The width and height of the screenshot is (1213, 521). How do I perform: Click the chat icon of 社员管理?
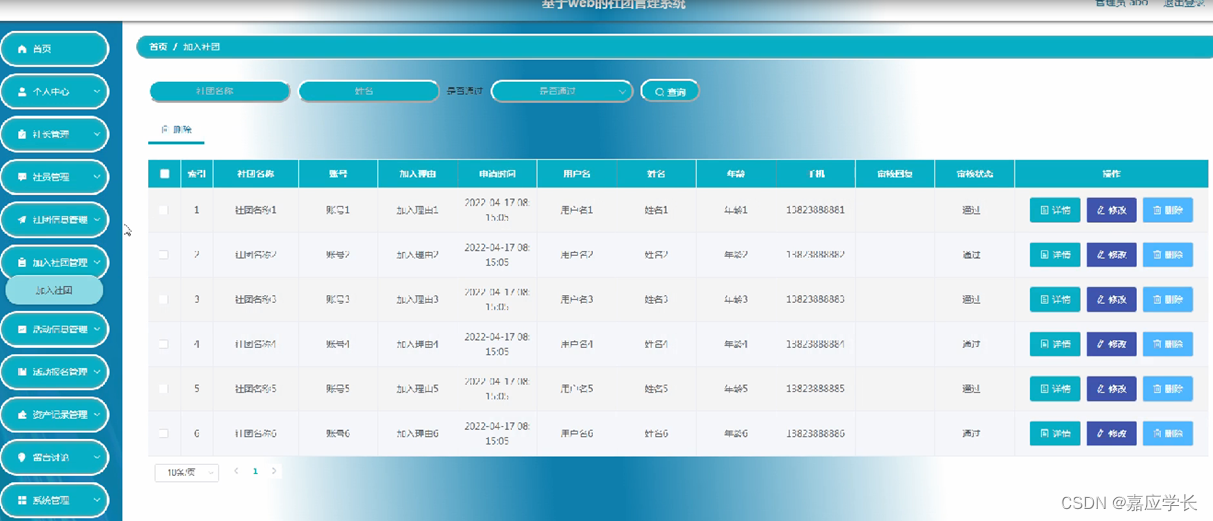pyautogui.click(x=22, y=177)
